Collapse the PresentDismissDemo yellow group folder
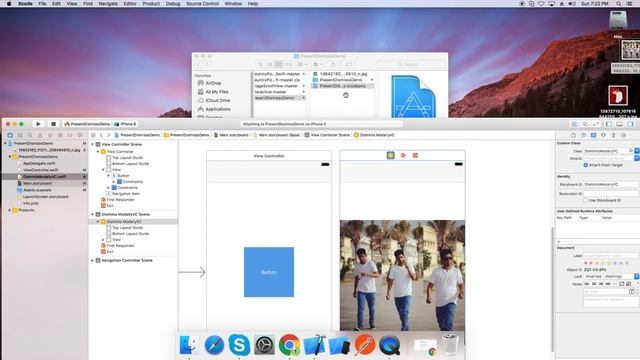Viewport: 640px width, 360px height. click(x=10, y=157)
